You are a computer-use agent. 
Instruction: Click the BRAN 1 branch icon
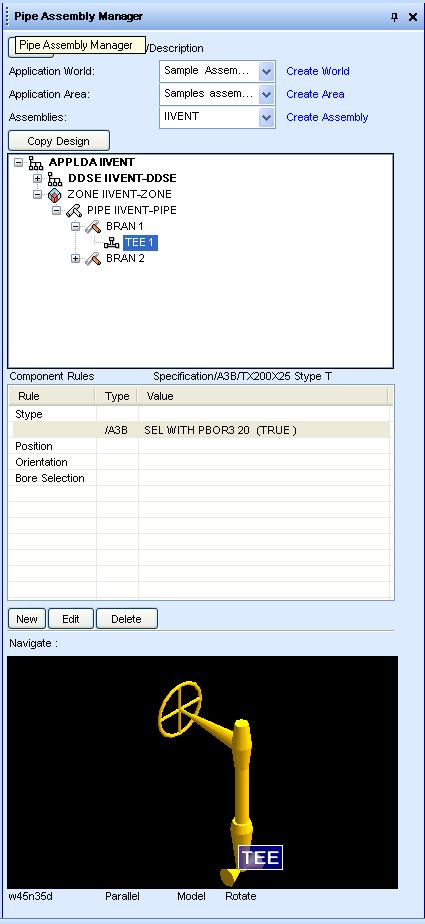(x=94, y=226)
